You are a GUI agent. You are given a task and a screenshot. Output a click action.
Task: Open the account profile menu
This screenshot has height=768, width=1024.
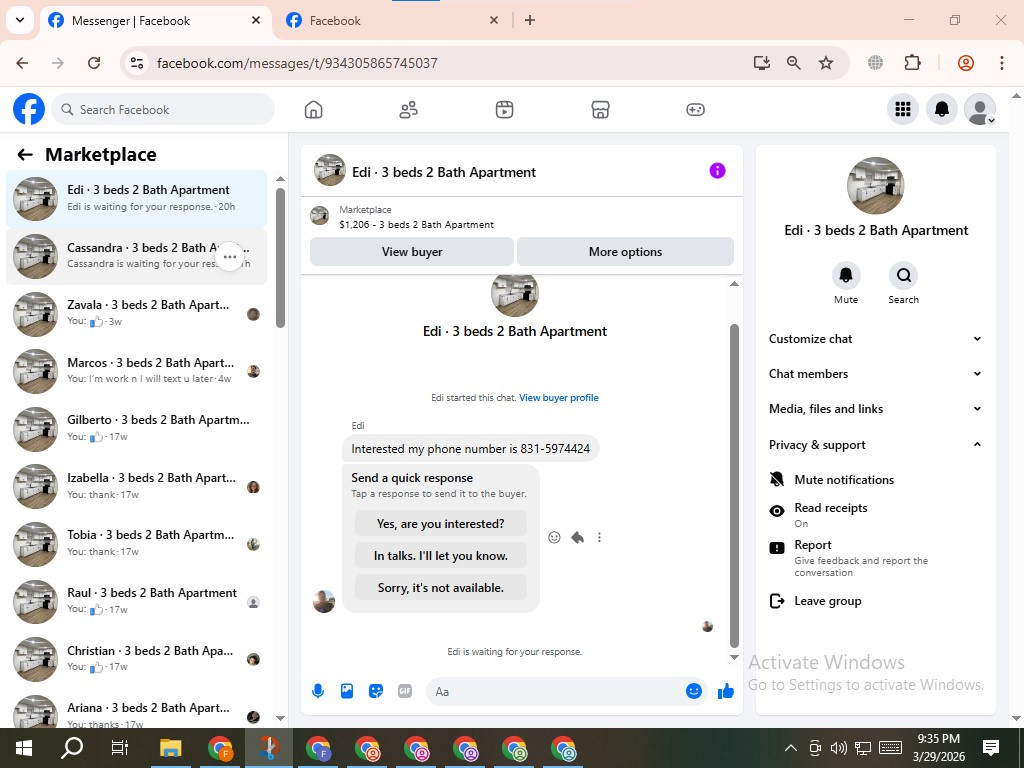click(980, 109)
